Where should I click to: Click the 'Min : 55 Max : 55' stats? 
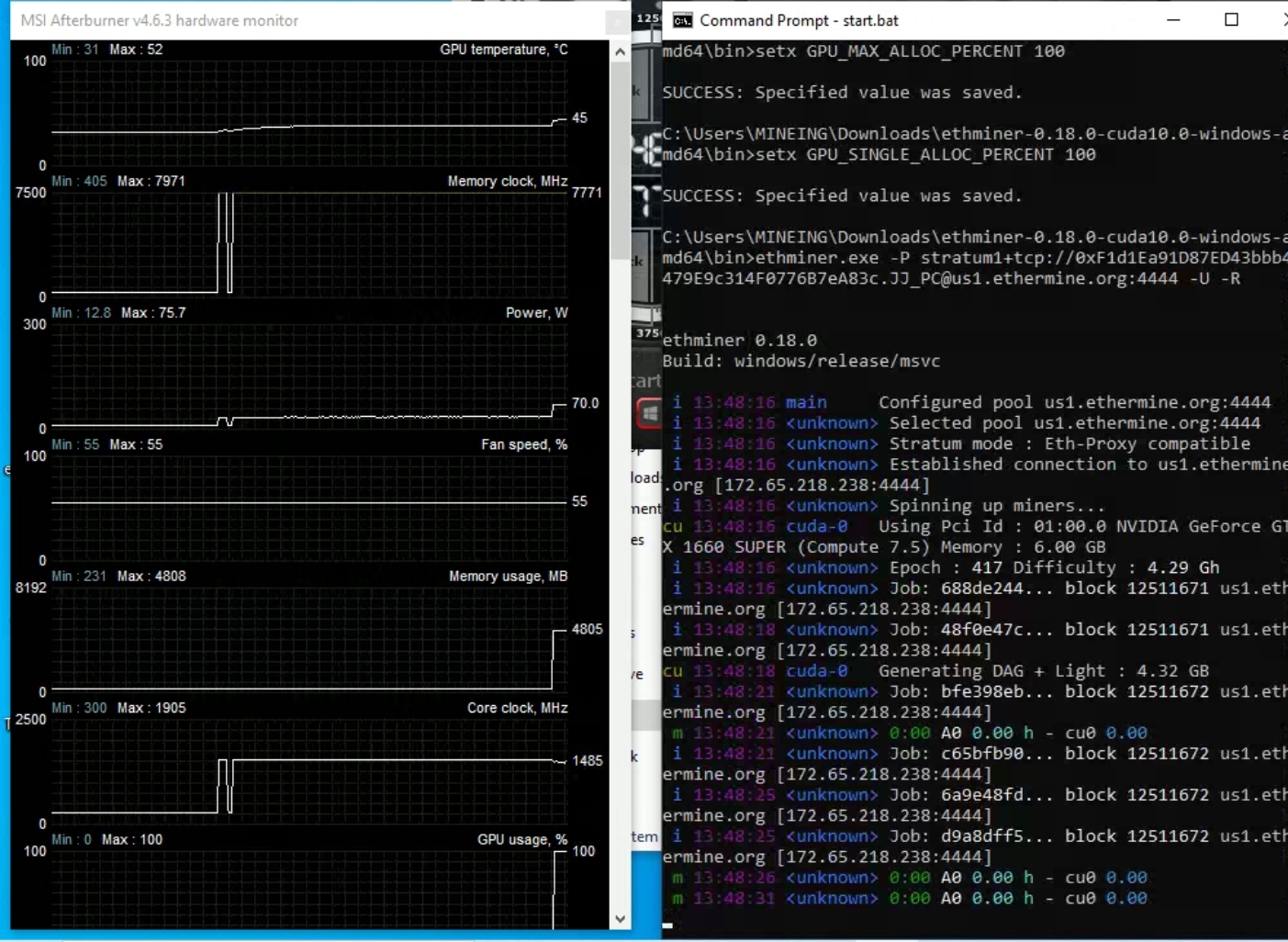pyautogui.click(x=107, y=445)
